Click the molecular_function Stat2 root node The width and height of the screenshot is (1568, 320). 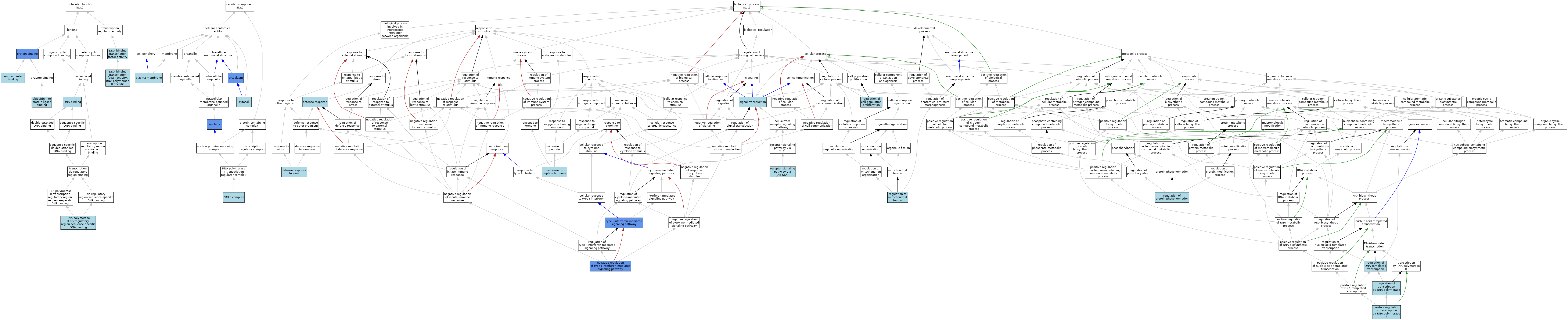[80, 6]
